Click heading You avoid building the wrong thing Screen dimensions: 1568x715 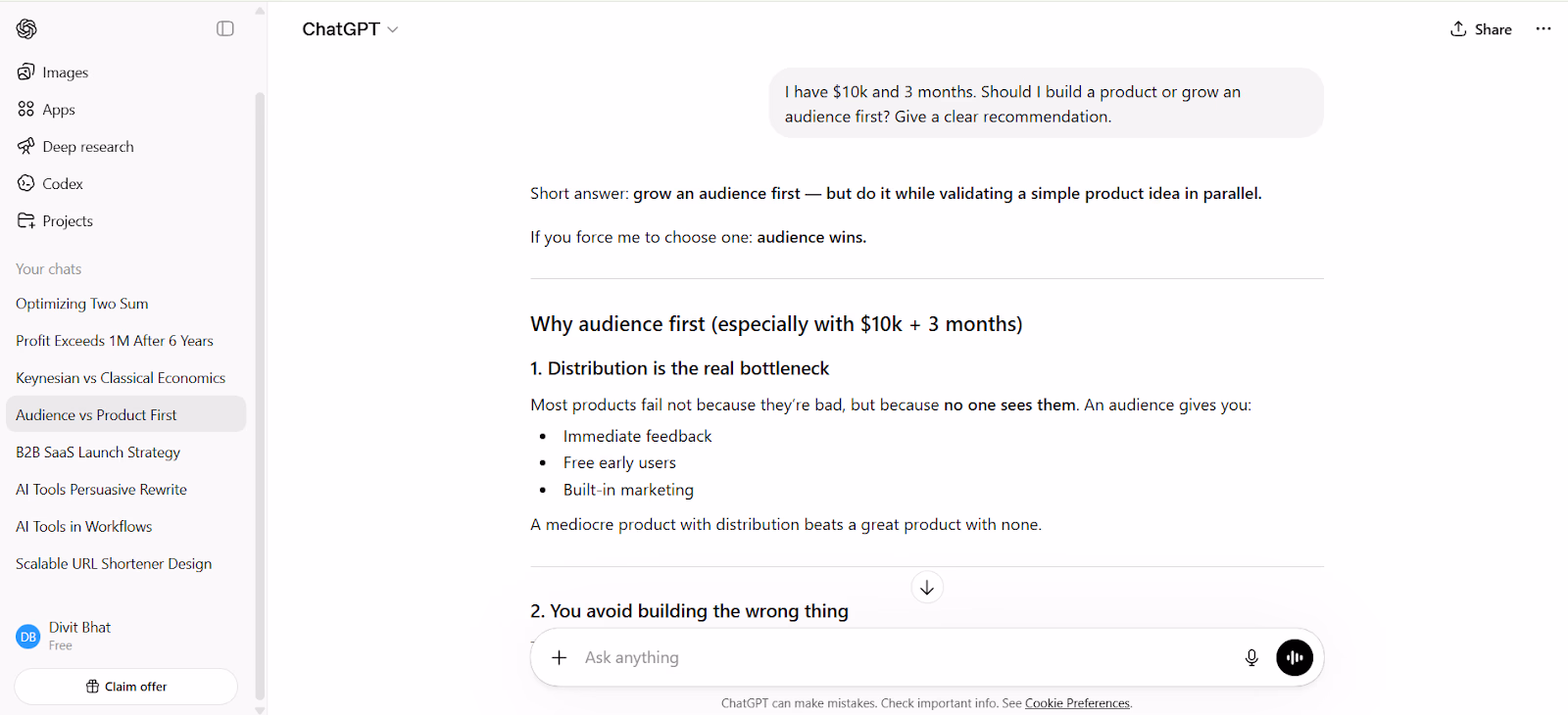(x=689, y=611)
